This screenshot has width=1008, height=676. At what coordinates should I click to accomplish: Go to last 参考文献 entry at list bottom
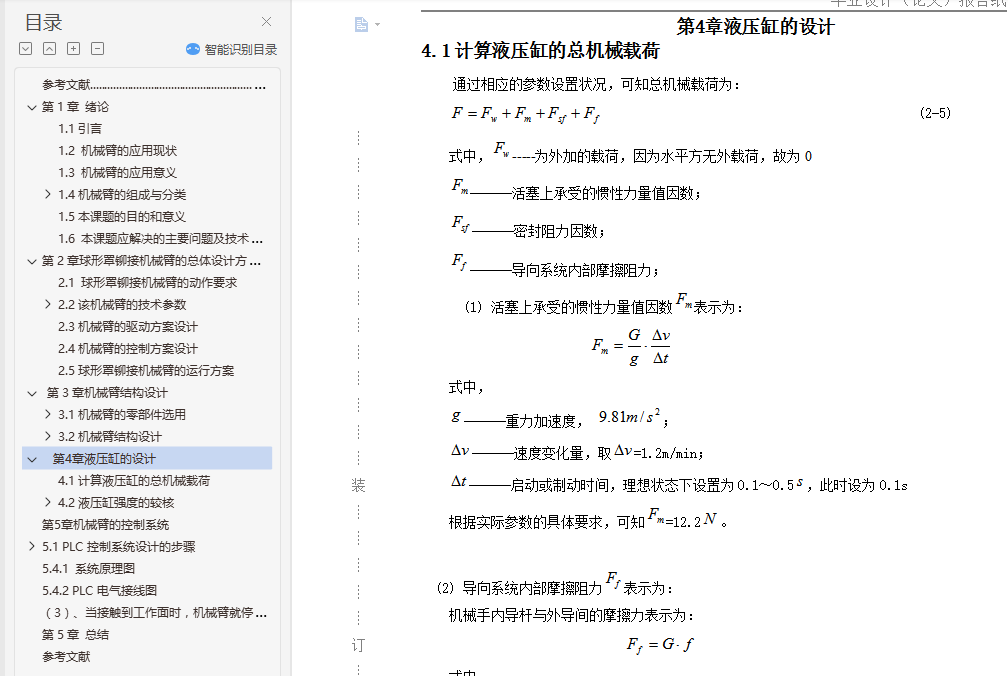click(66, 656)
